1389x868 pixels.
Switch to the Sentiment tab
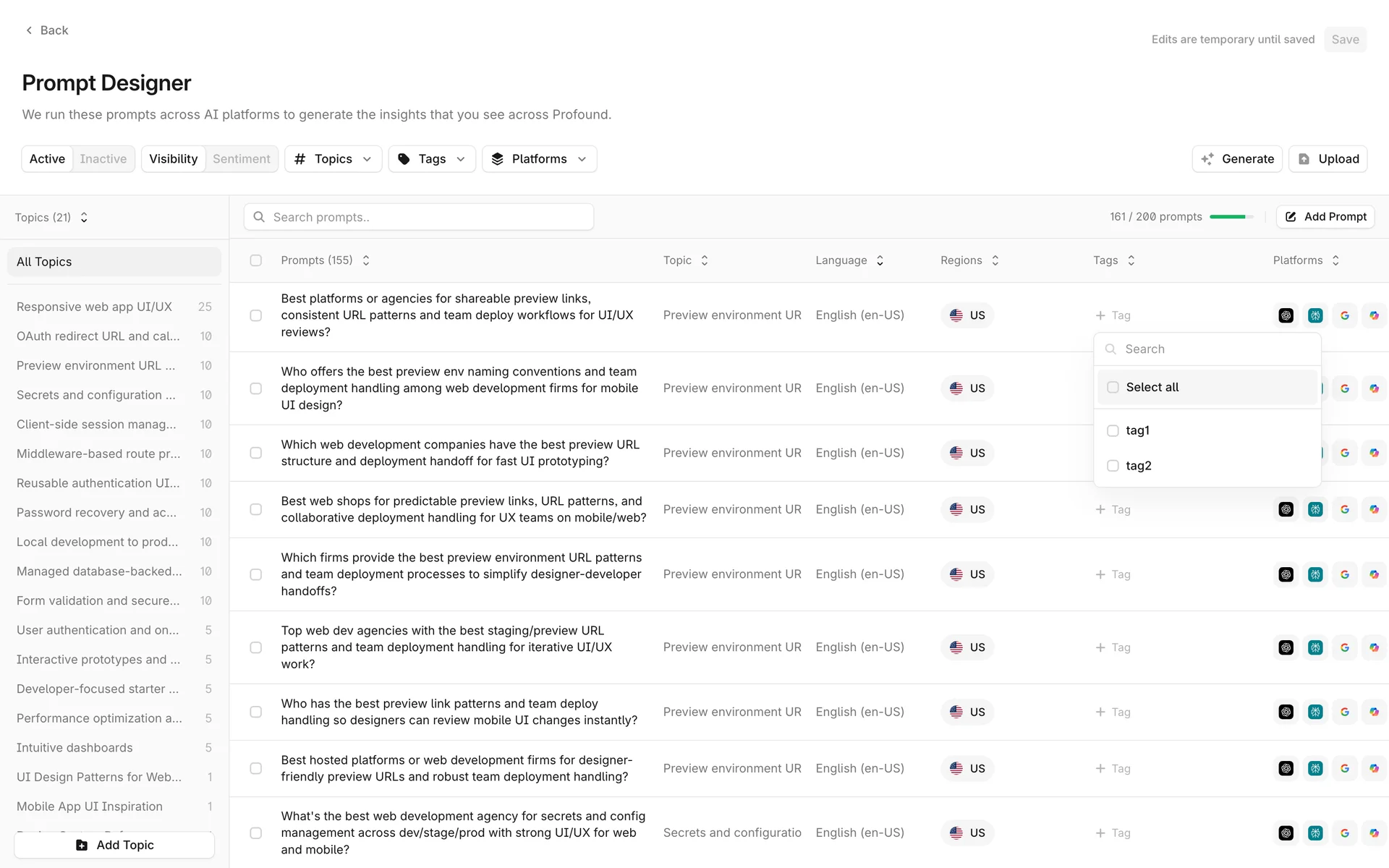click(x=241, y=159)
